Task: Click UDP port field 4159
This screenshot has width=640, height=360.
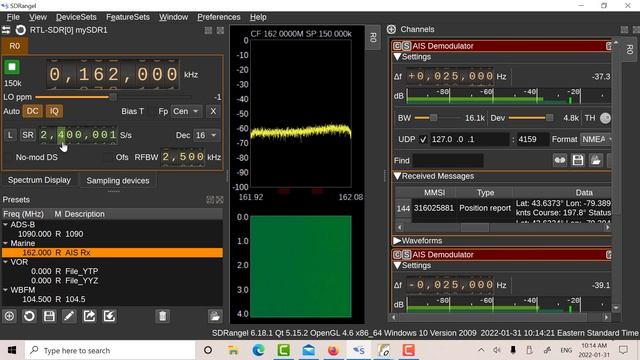Action: (x=533, y=140)
